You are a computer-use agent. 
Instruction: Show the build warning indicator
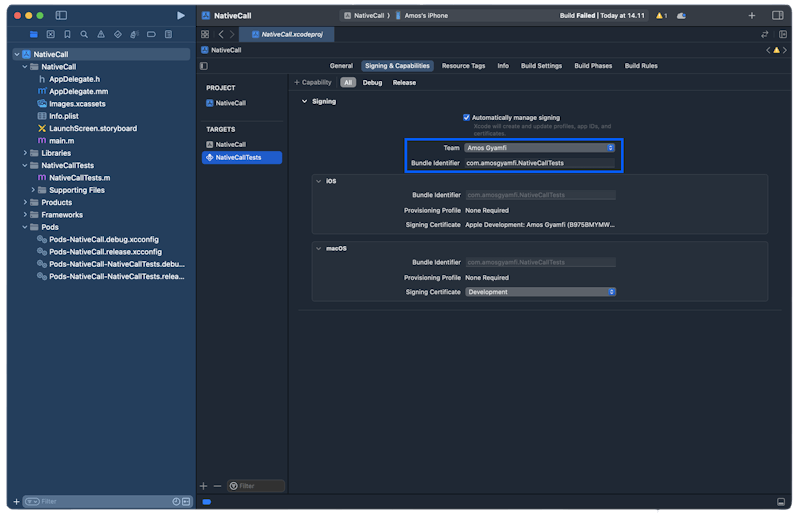[x=662, y=16]
